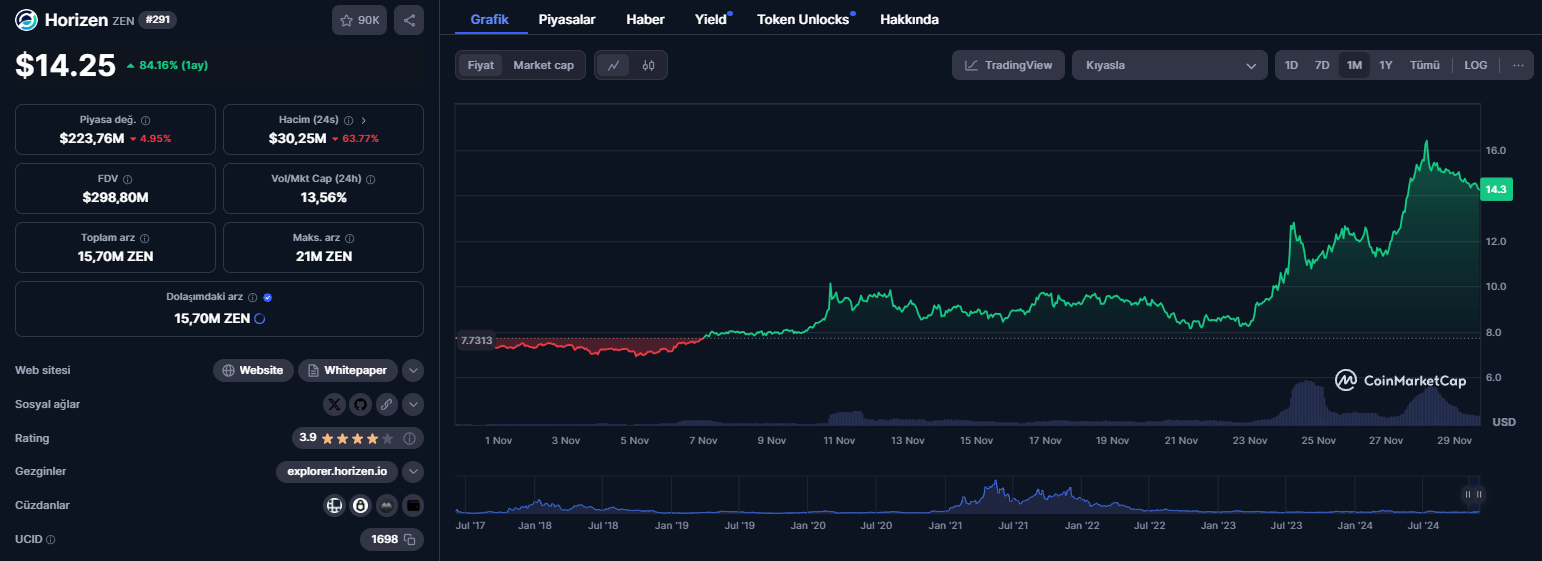This screenshot has width=1542, height=561.
Task: Switch to the Piyasalar tab
Action: (x=567, y=19)
